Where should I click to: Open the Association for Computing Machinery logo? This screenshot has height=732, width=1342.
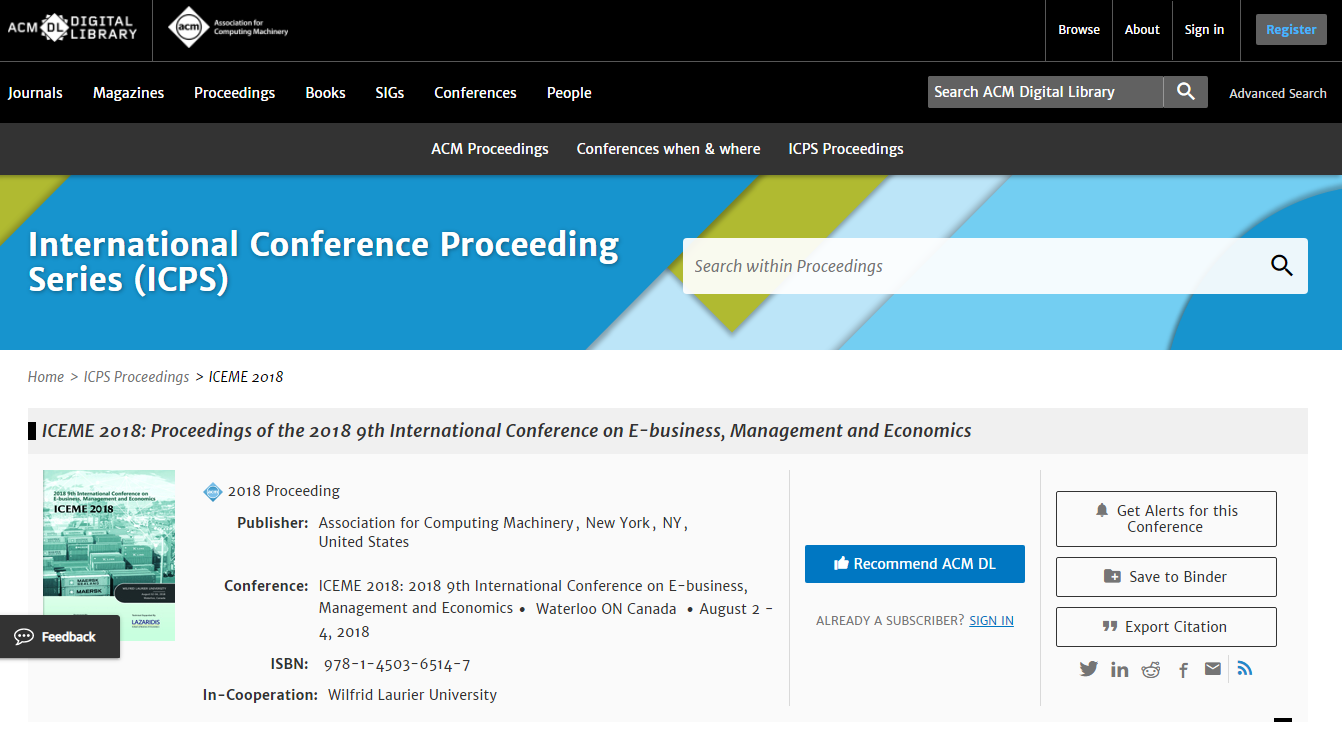point(228,28)
